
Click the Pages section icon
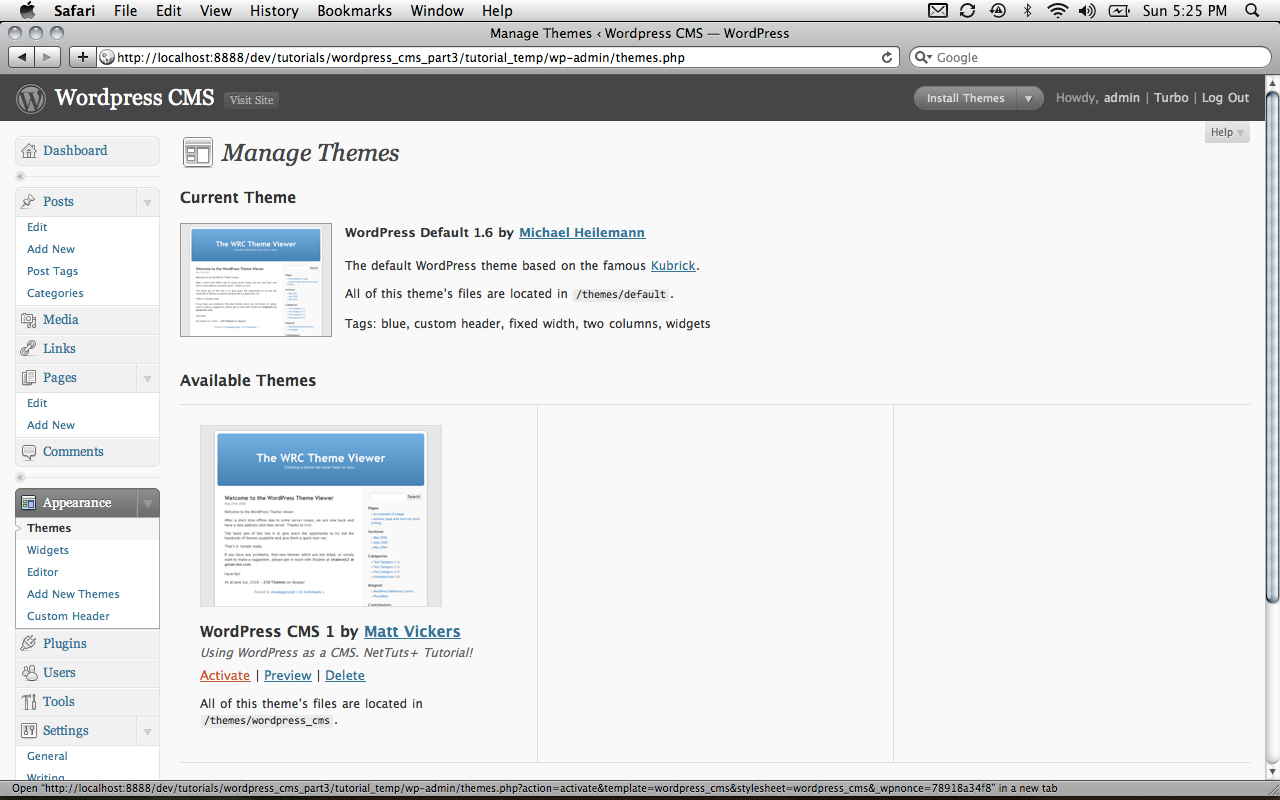click(x=29, y=378)
